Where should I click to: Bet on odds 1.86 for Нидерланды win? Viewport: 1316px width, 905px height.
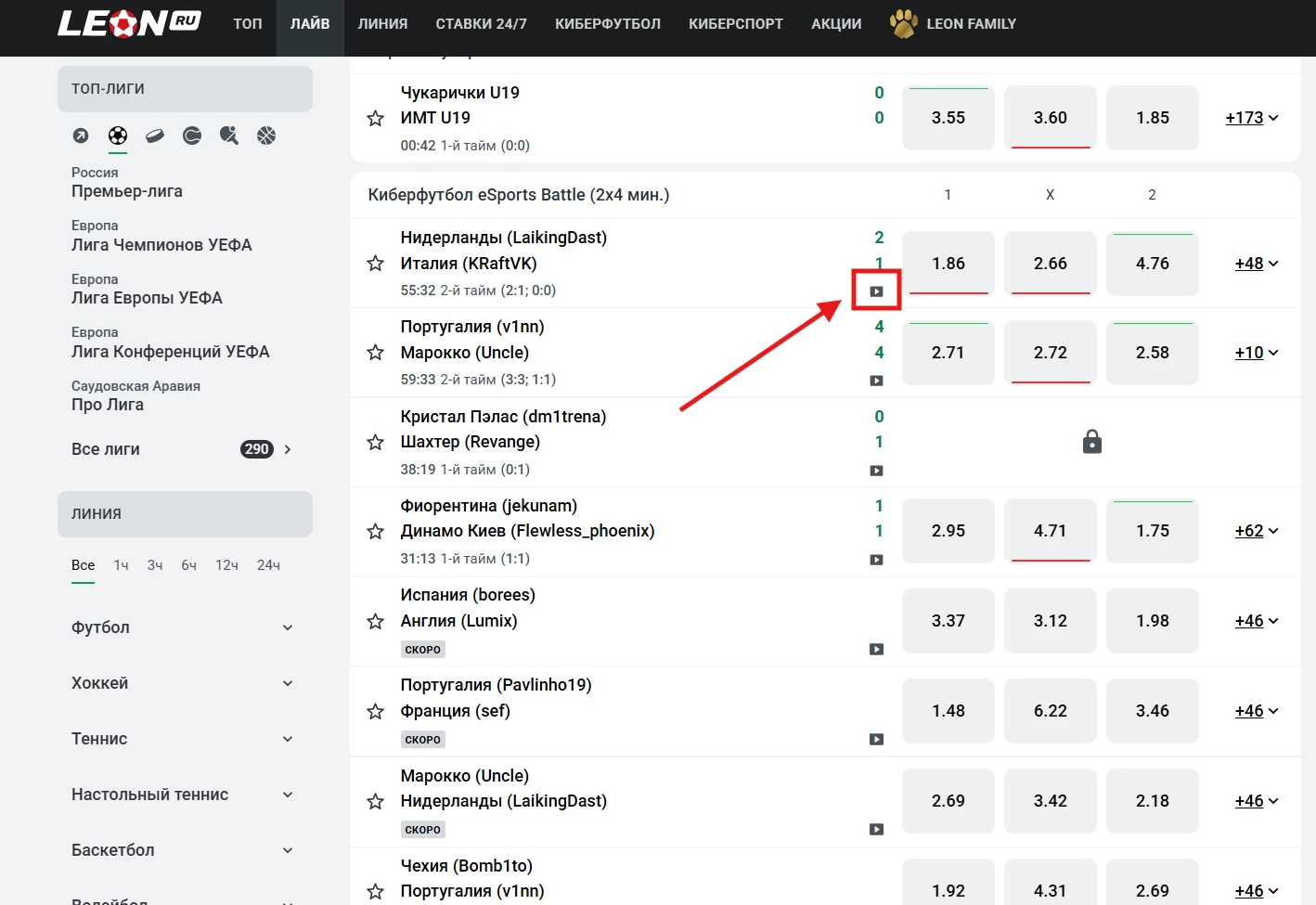948,264
